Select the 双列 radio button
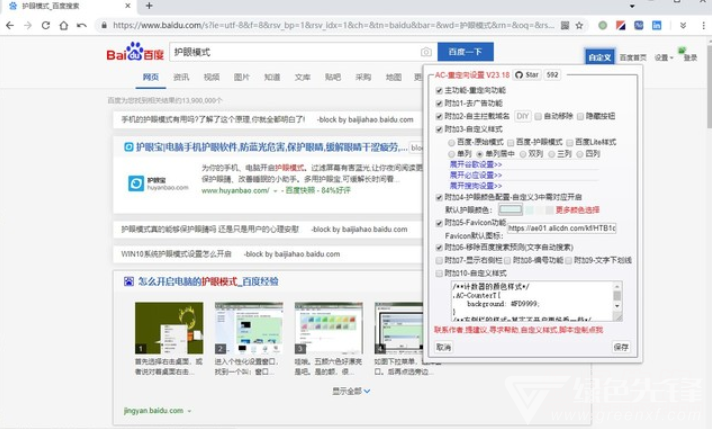The image size is (712, 429). tap(523, 154)
